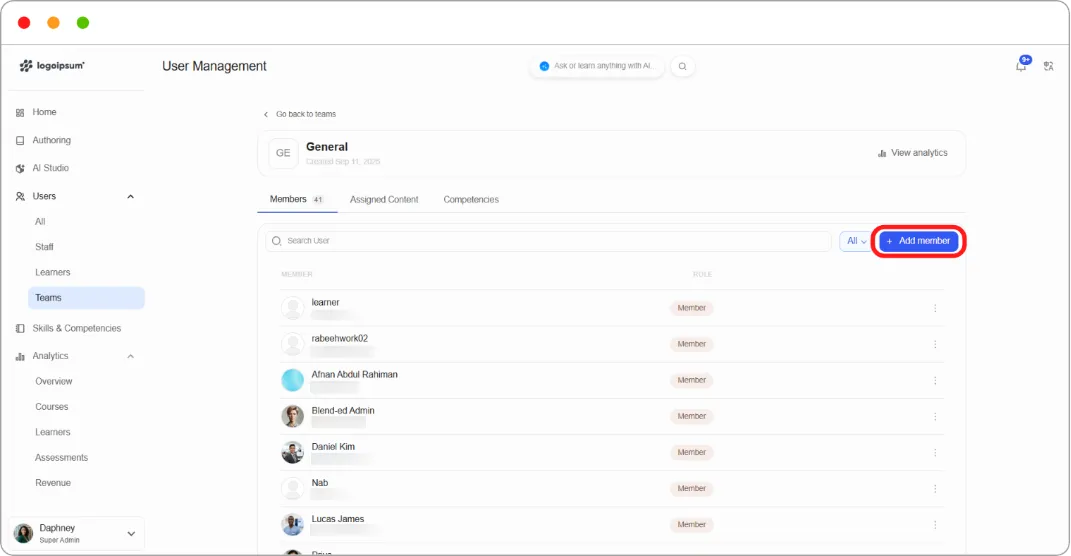Click Afnan Abdul Rahiman name

click(354, 375)
